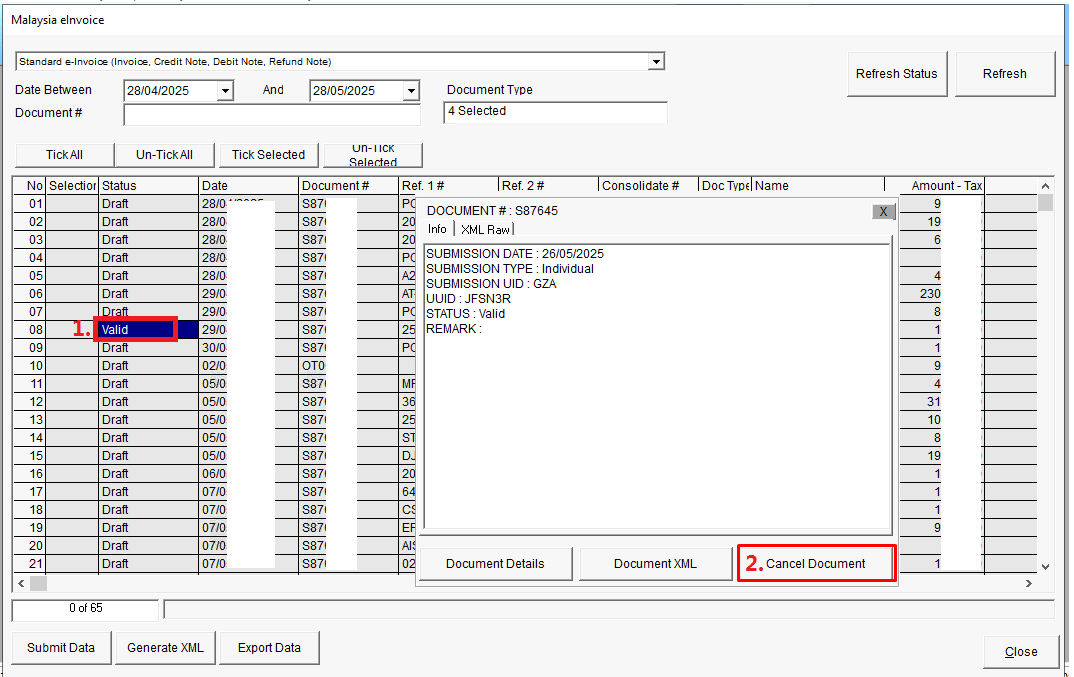Open Document Details

(x=495, y=564)
